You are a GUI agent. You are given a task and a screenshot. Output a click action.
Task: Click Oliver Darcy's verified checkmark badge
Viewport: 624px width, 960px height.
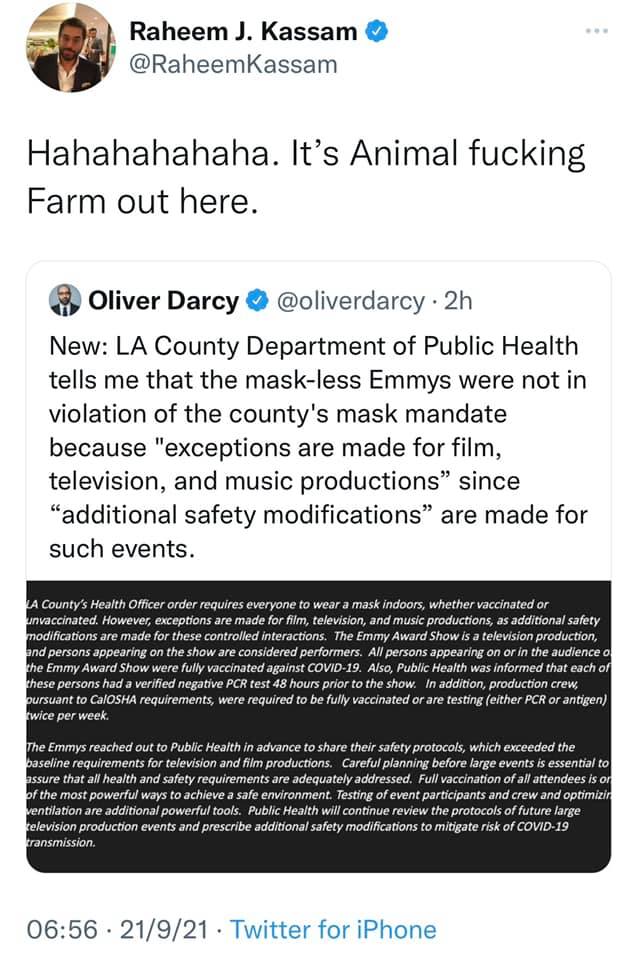[256, 300]
